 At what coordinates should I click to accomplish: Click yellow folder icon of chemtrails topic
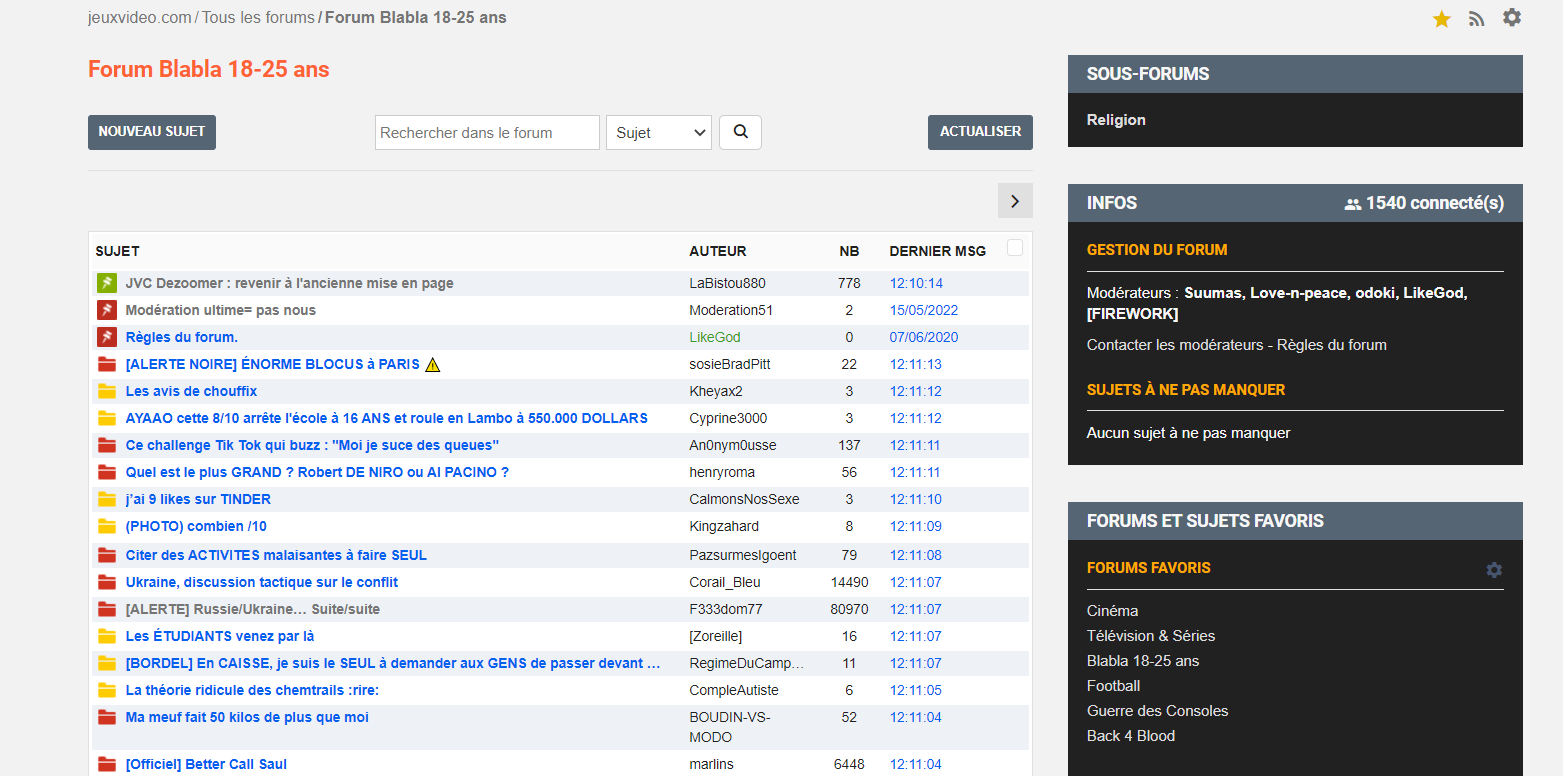click(107, 690)
